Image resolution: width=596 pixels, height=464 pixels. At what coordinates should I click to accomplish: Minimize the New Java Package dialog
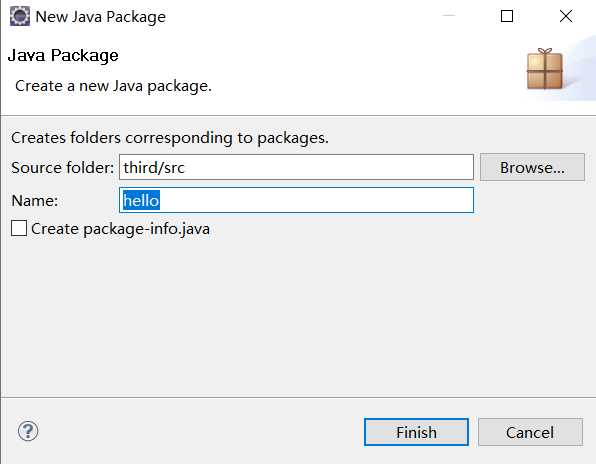coord(449,16)
